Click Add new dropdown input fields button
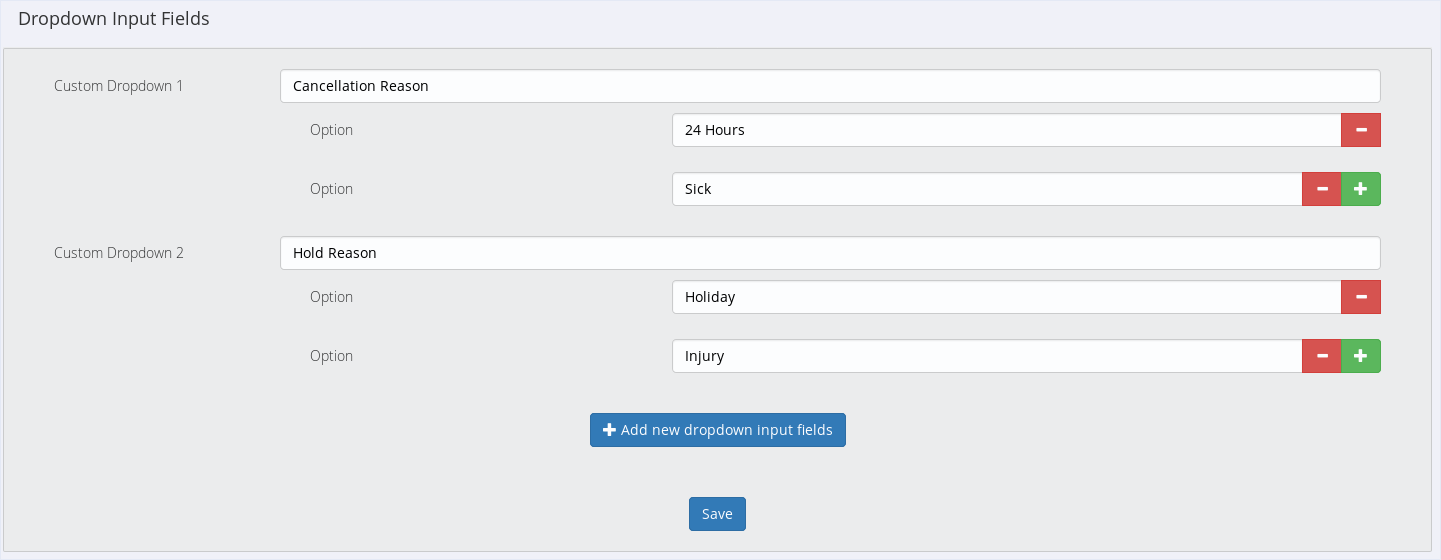 717,430
